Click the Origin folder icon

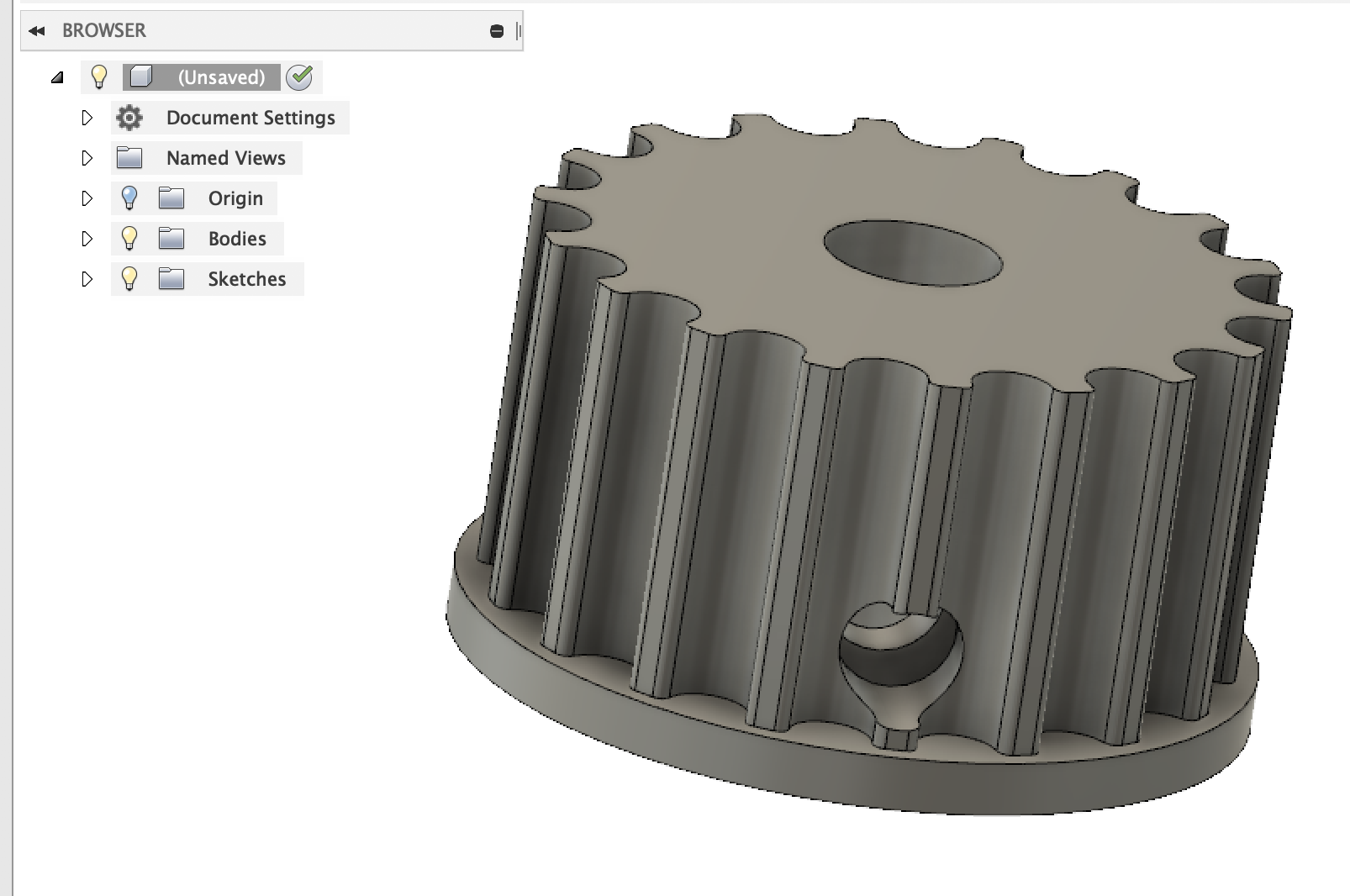tap(171, 198)
